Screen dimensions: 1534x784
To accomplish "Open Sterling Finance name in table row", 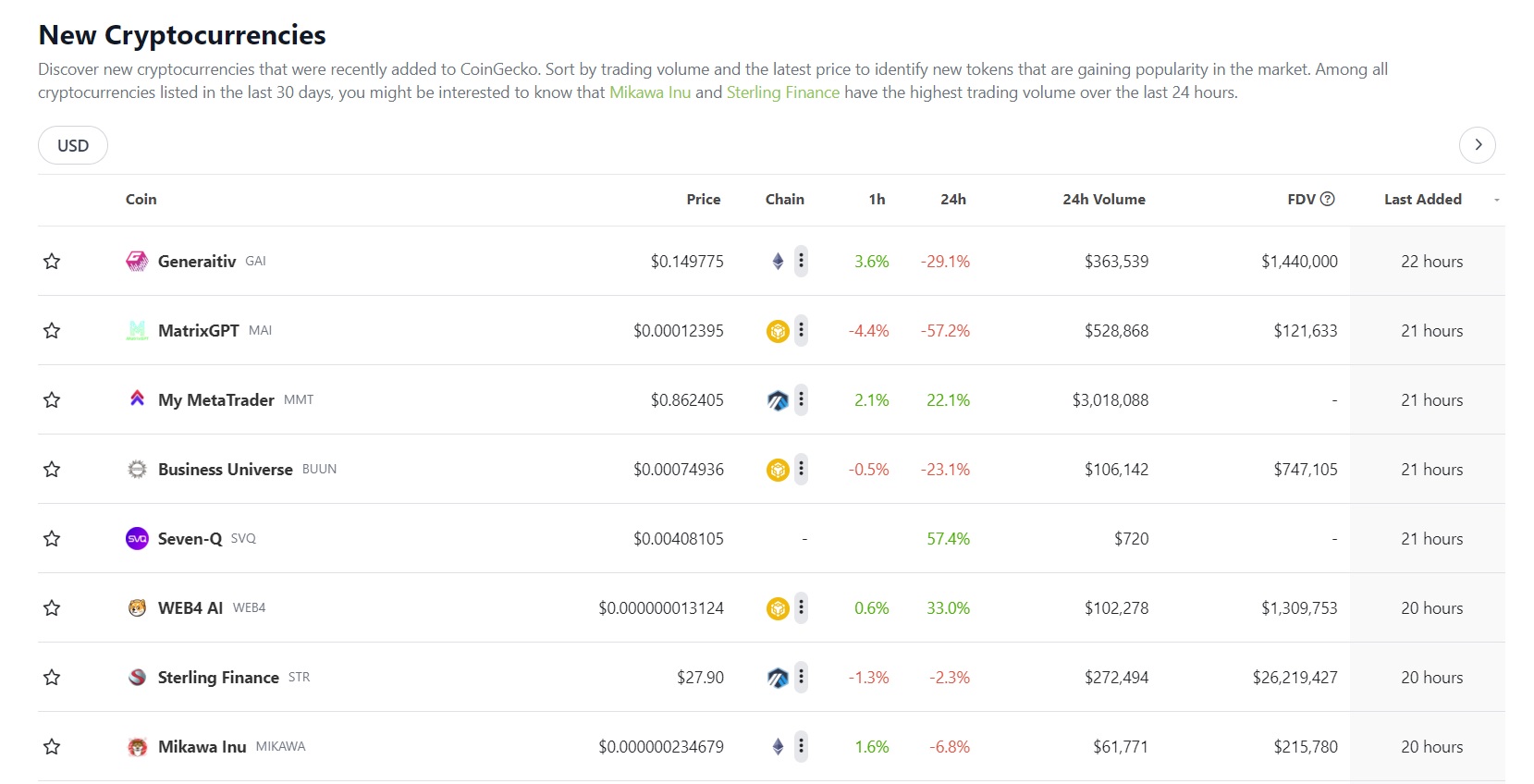I will [x=218, y=678].
